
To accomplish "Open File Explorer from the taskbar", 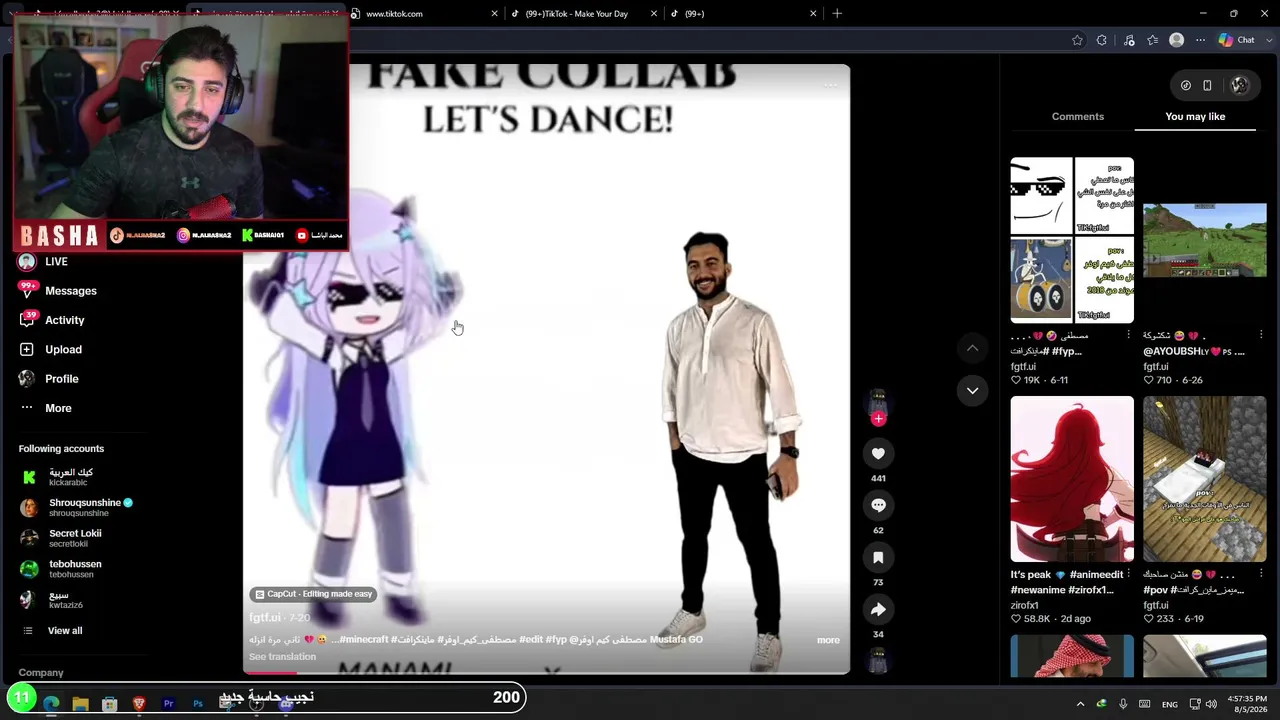I will click(81, 704).
